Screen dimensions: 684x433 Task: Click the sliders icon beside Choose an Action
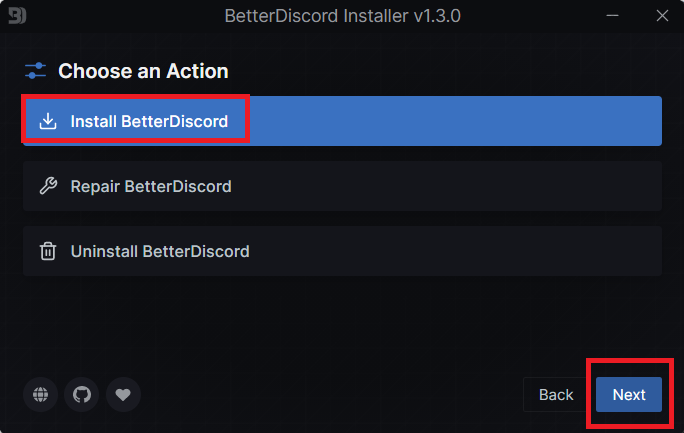click(36, 71)
